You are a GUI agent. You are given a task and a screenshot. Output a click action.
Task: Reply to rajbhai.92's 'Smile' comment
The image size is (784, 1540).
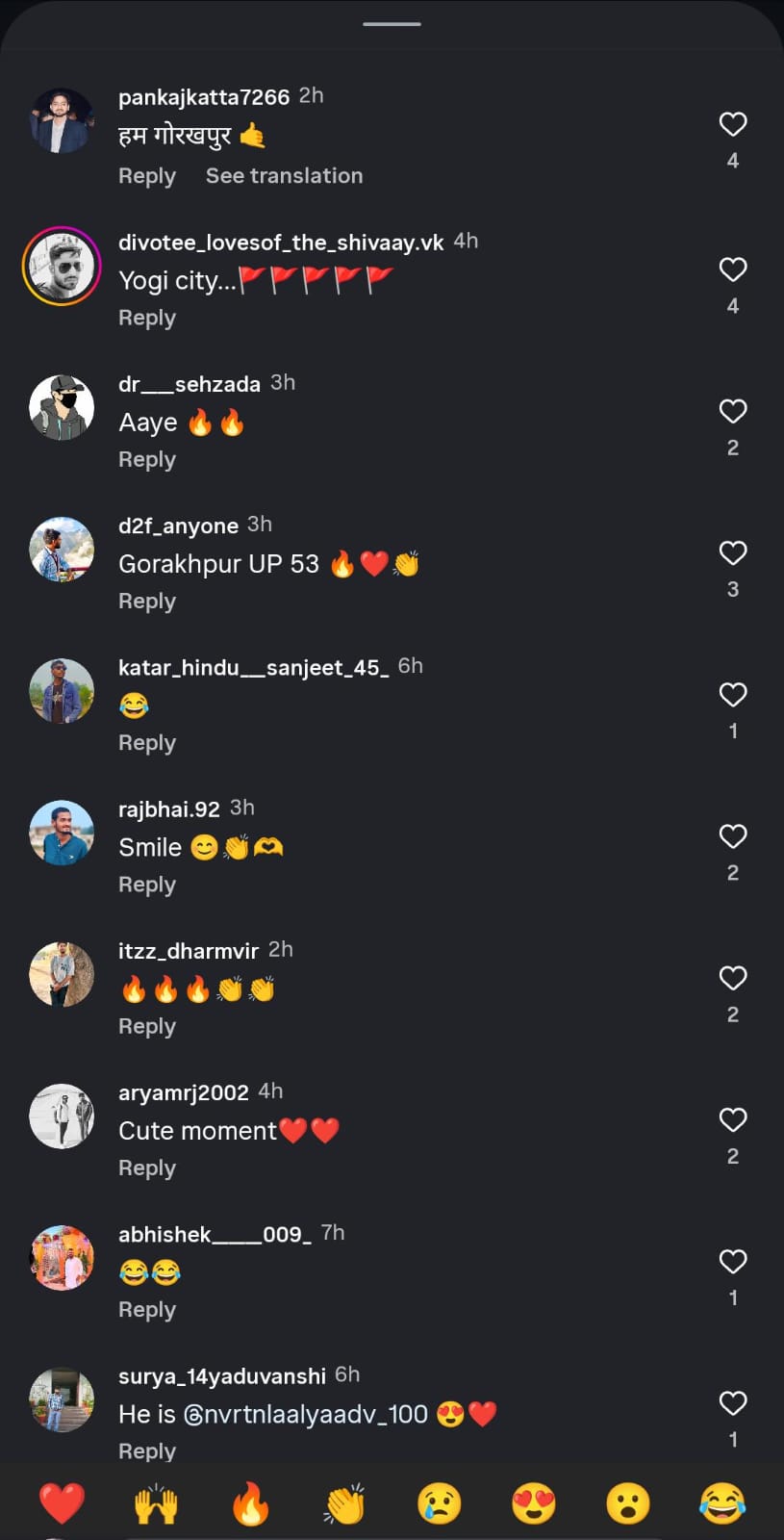point(147,885)
